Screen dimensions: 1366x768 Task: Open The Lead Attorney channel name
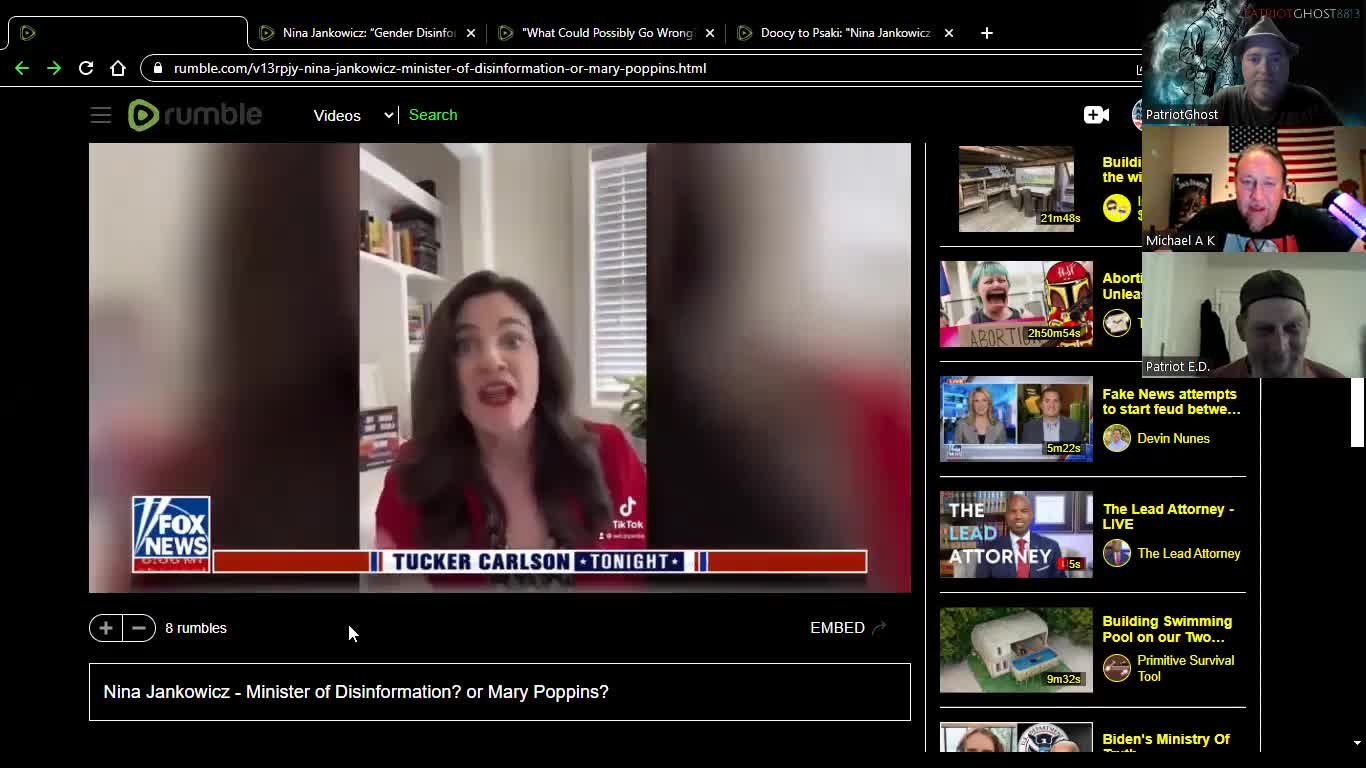1188,553
